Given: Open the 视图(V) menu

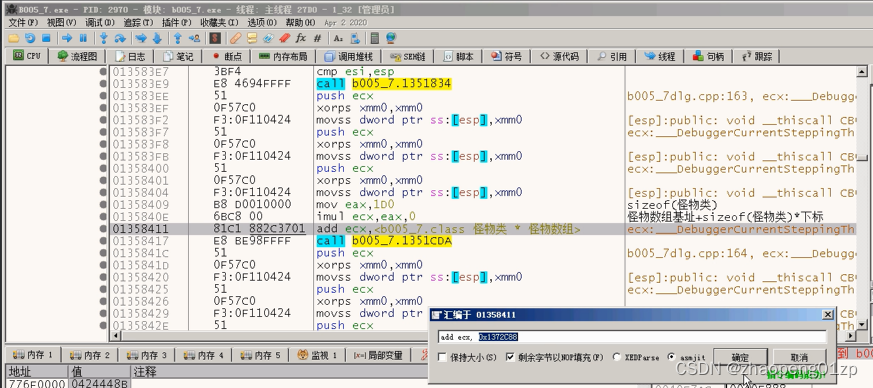Looking at the screenshot, I should tap(61, 22).
